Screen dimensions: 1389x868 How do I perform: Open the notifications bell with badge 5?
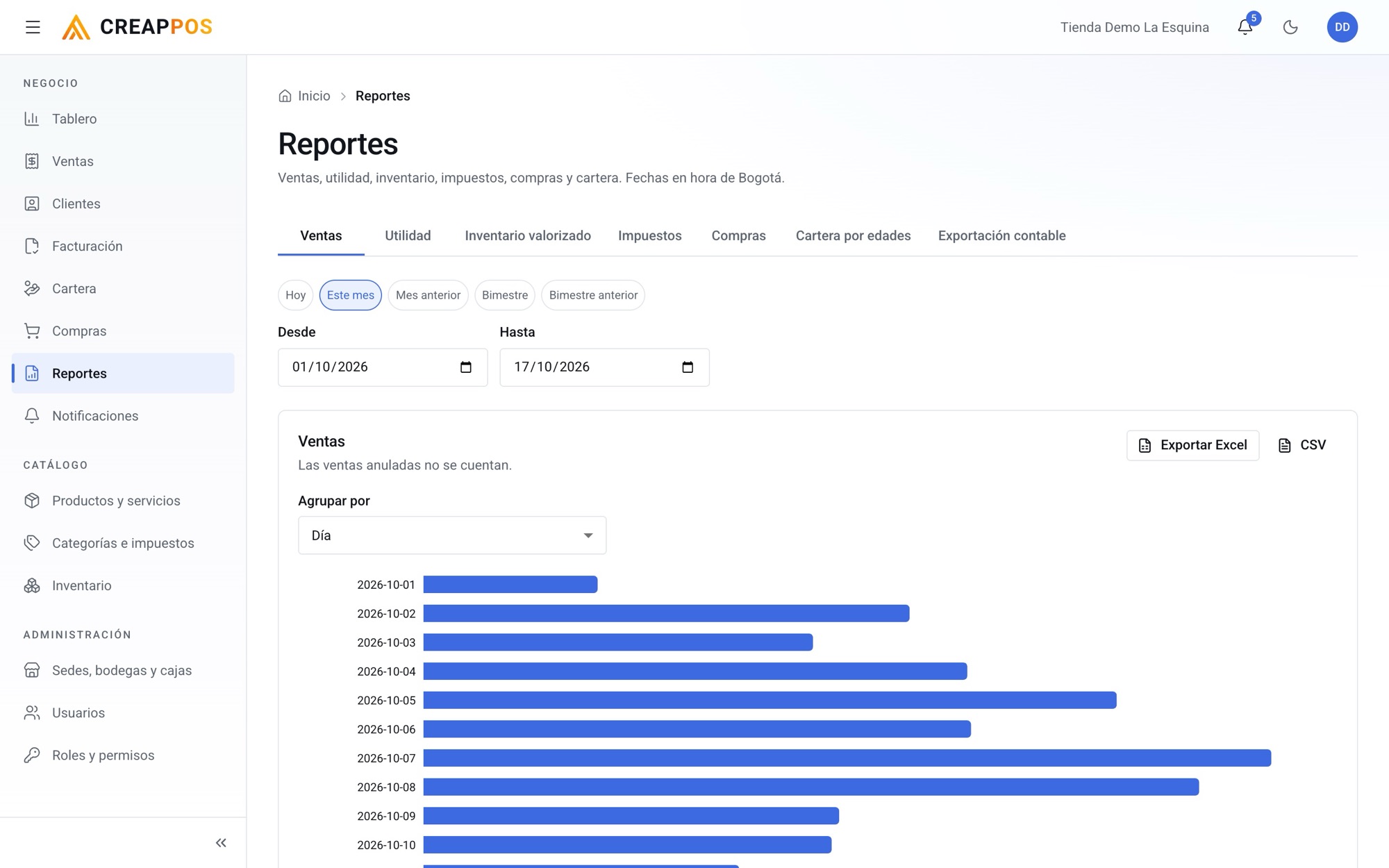1245,27
